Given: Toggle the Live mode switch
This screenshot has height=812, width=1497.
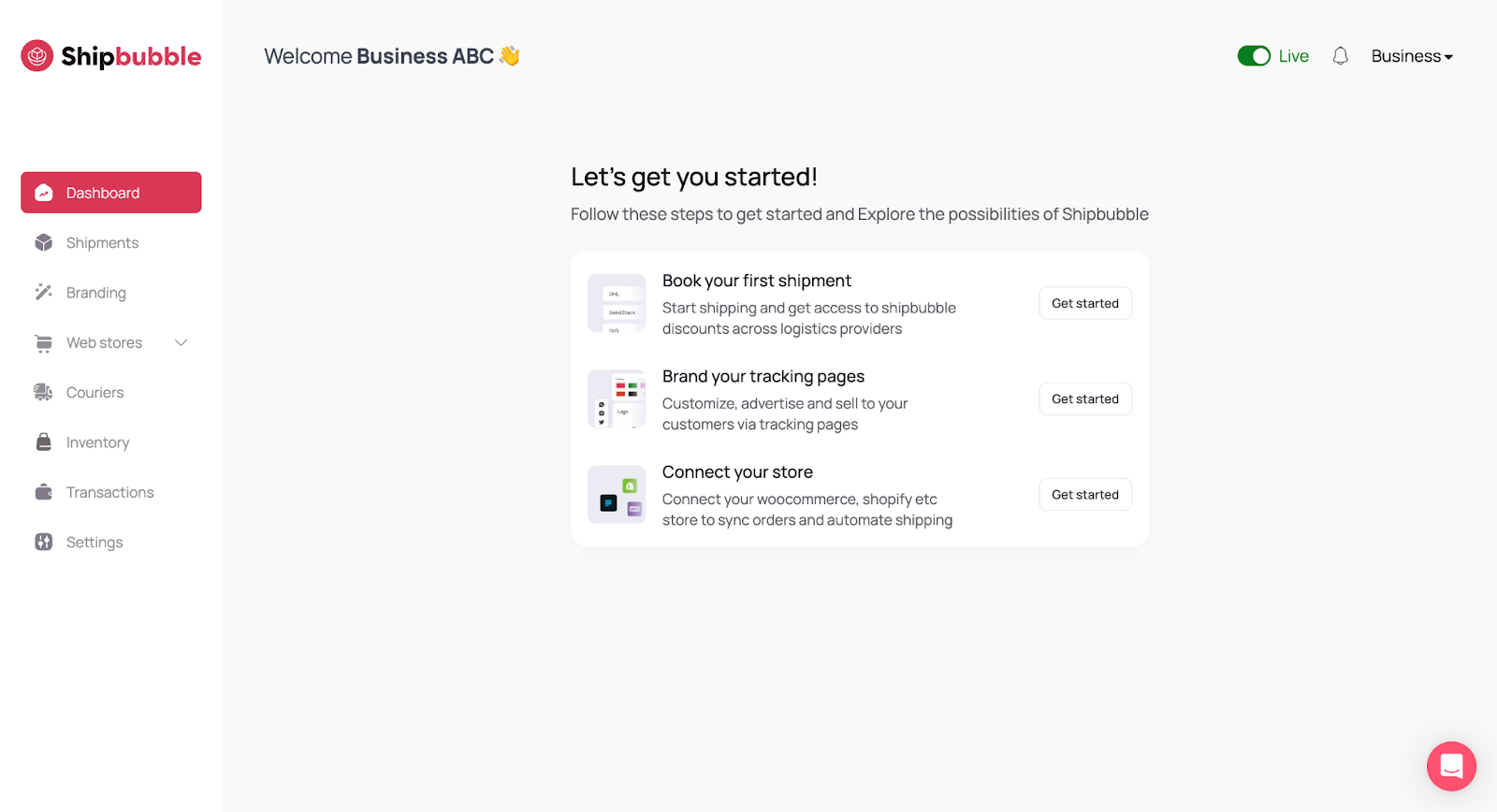Looking at the screenshot, I should coord(1254,56).
